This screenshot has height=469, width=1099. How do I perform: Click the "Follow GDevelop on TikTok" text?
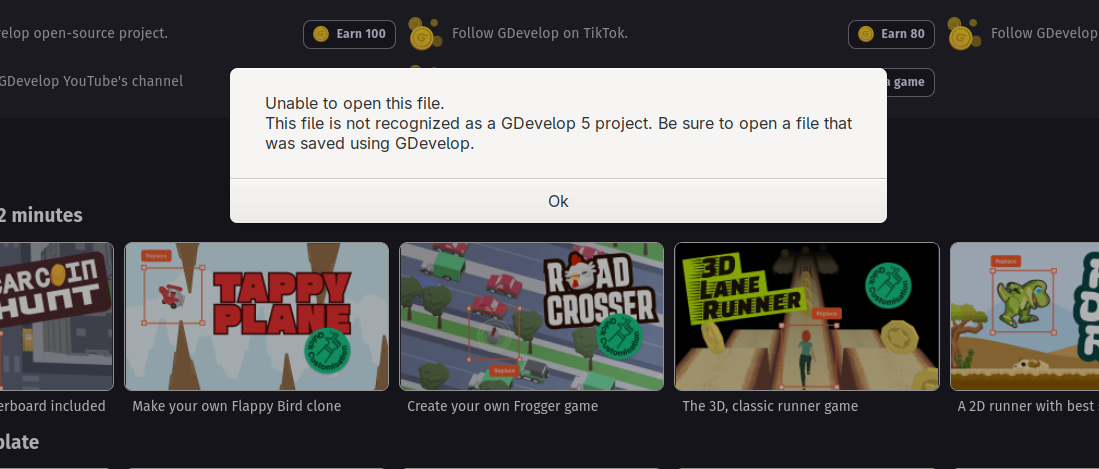[540, 33]
